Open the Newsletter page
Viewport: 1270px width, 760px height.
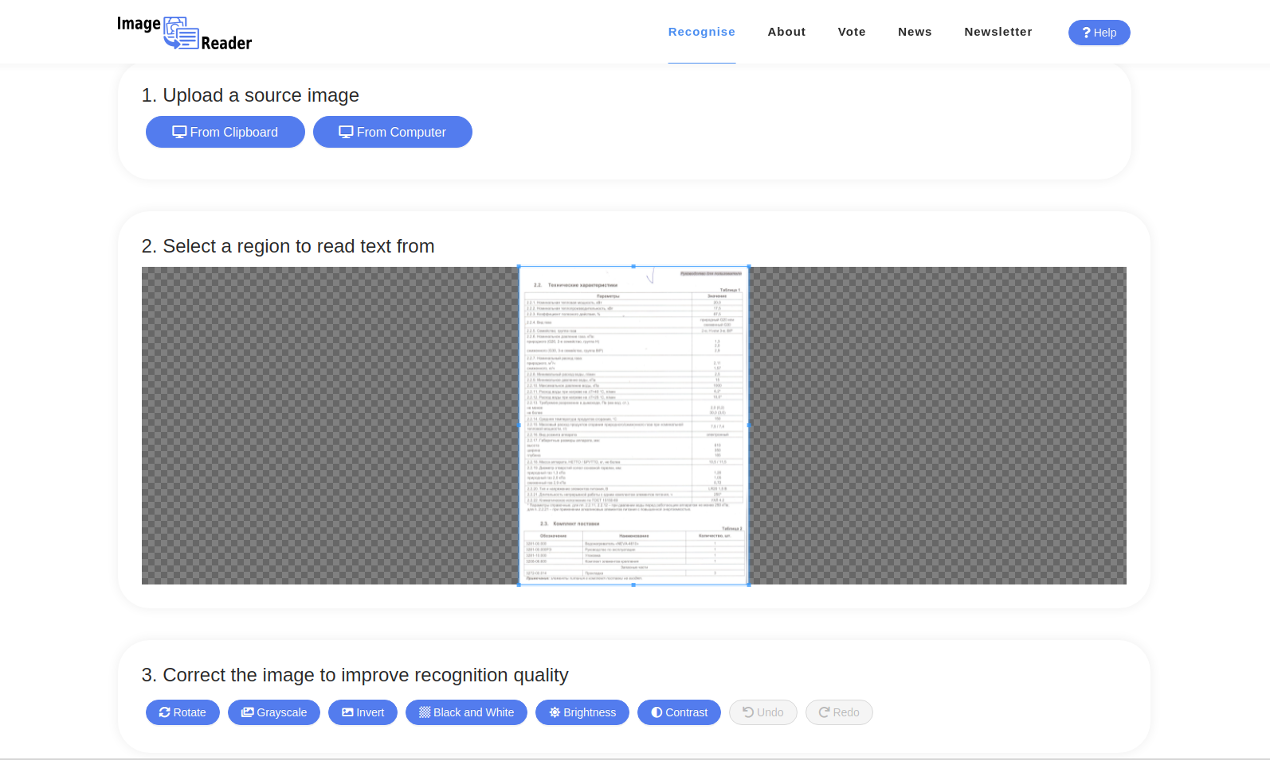[998, 32]
